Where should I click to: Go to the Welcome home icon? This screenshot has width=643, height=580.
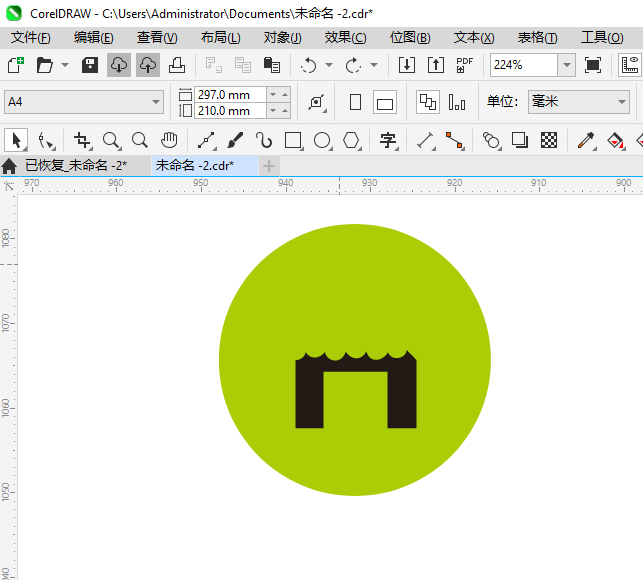coord(9,166)
